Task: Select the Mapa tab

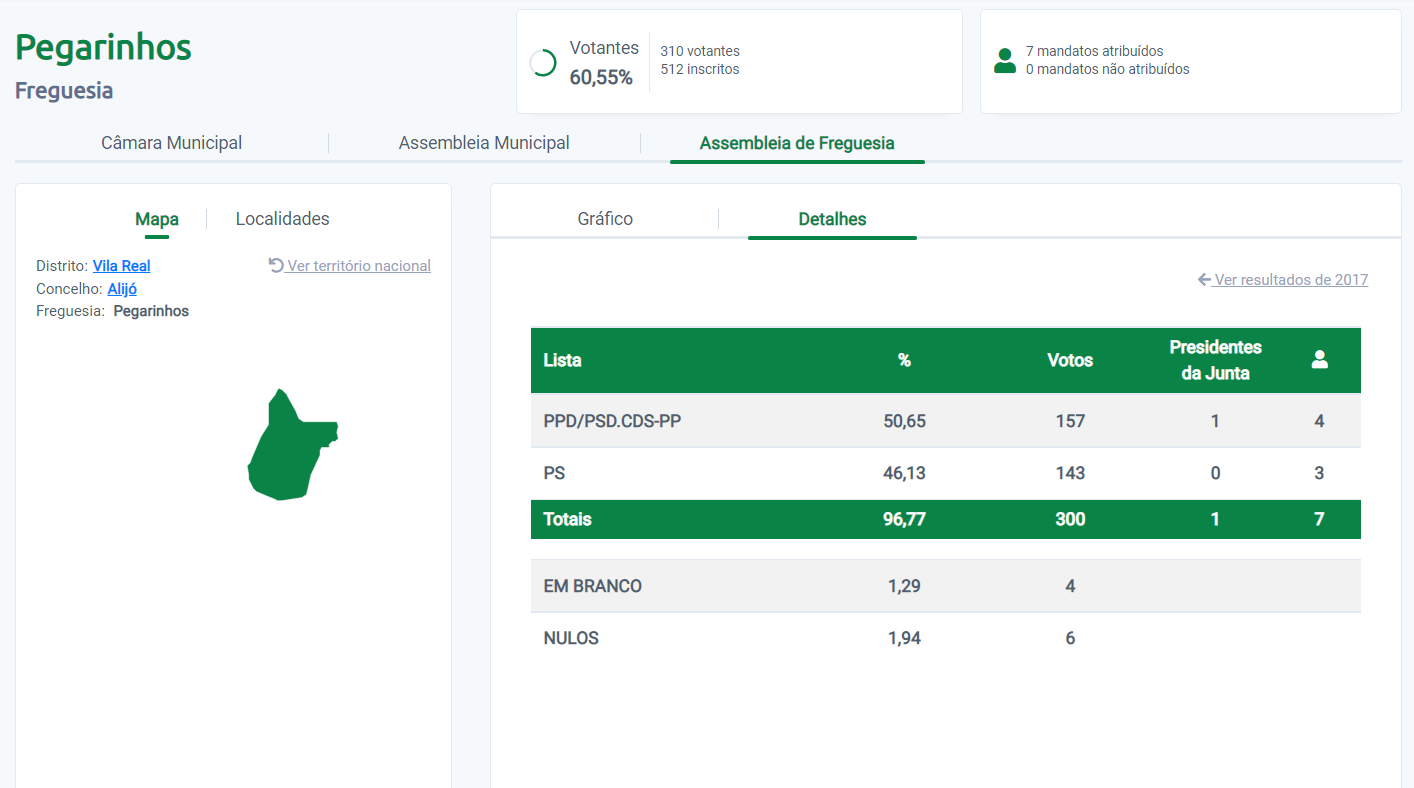Action: point(157,219)
